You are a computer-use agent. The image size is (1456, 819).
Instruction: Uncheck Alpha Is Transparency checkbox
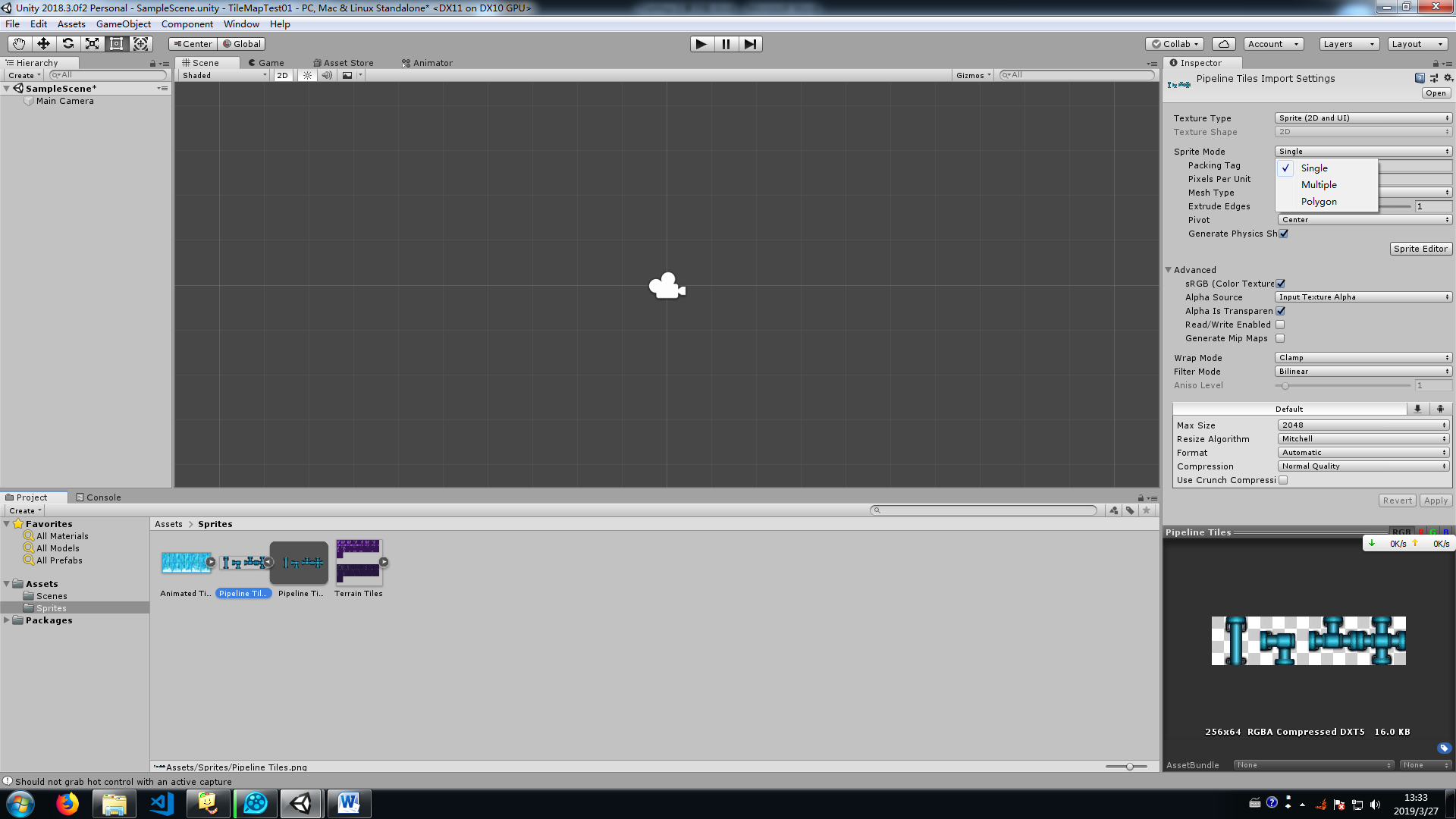(1280, 311)
